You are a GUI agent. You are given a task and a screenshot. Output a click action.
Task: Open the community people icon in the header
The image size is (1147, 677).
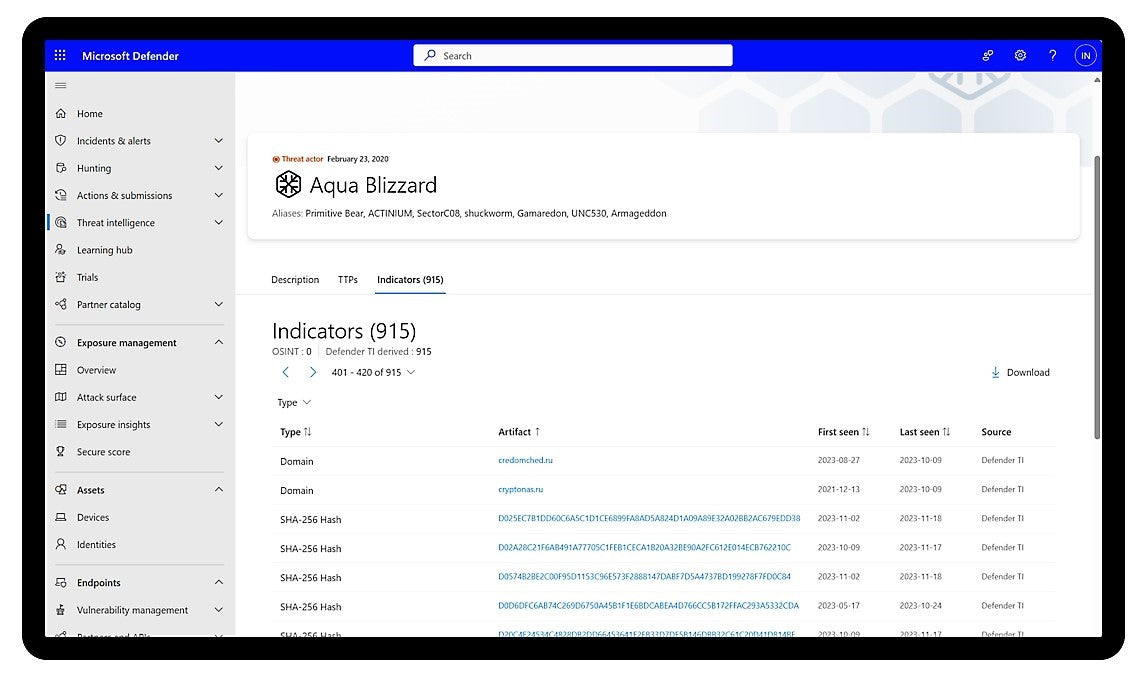tap(988, 56)
